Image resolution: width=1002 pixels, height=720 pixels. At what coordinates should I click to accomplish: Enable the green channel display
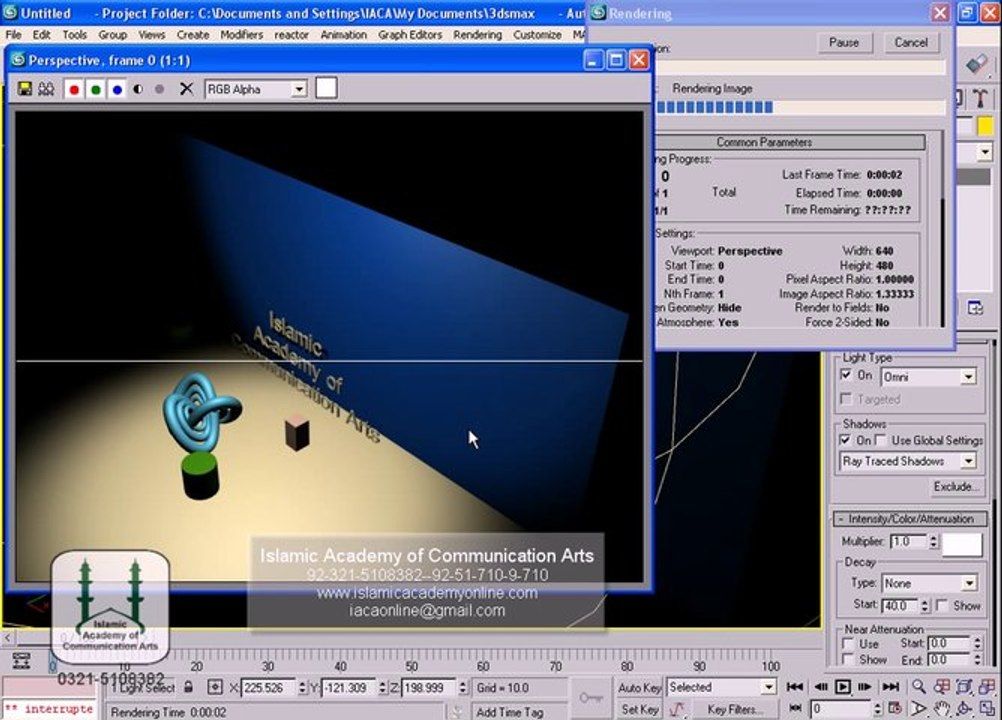click(96, 89)
